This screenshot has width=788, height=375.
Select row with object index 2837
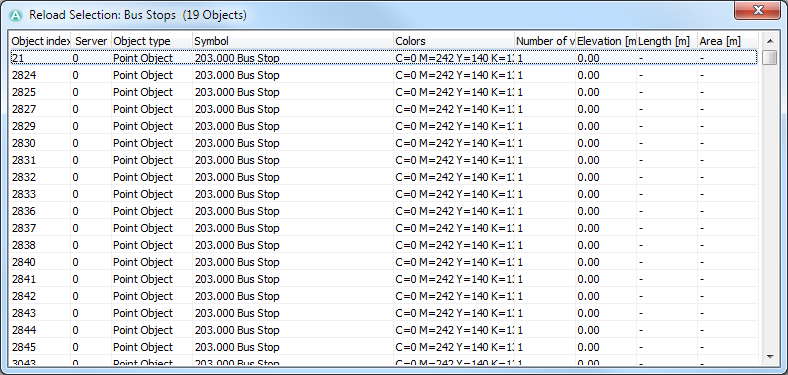pyautogui.click(x=383, y=228)
